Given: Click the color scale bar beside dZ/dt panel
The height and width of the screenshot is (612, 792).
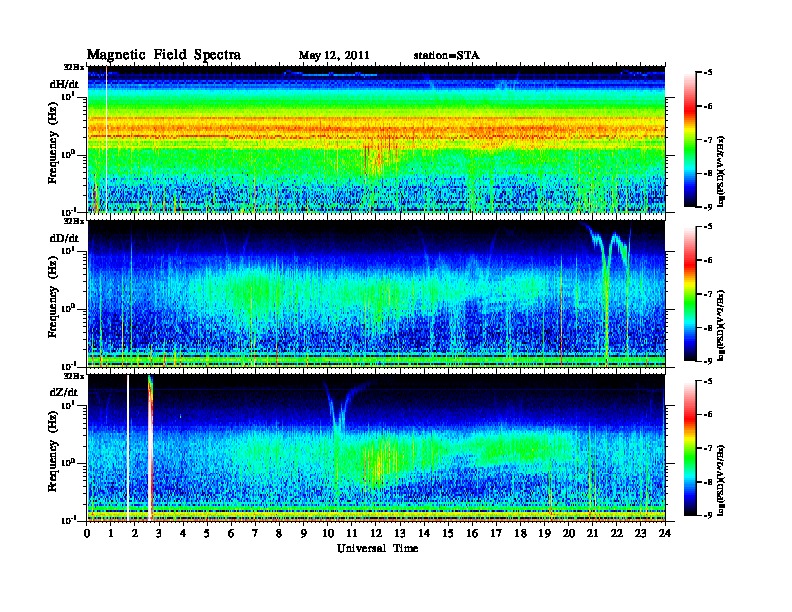Looking at the screenshot, I should (x=690, y=448).
